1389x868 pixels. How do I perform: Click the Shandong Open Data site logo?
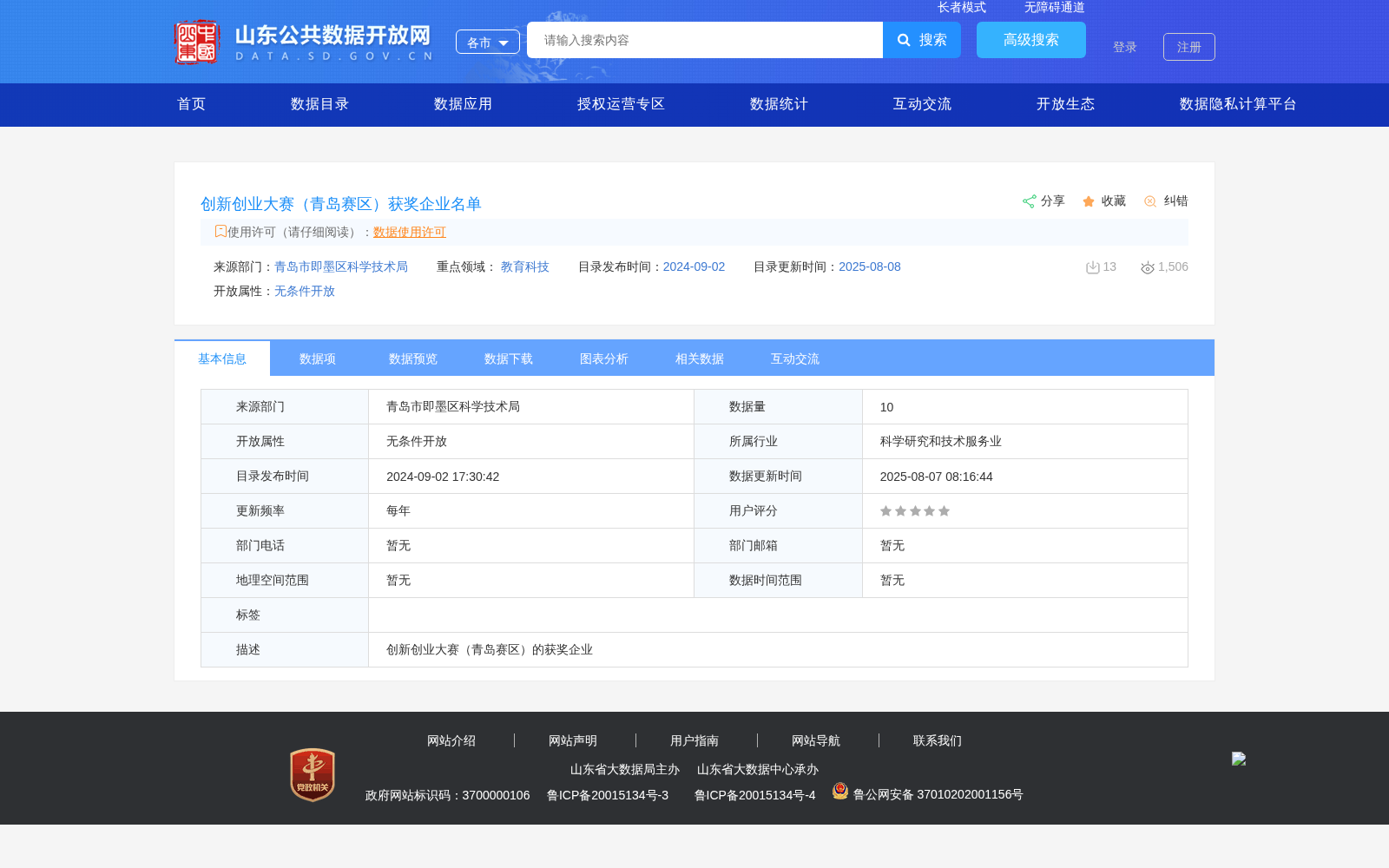click(303, 42)
